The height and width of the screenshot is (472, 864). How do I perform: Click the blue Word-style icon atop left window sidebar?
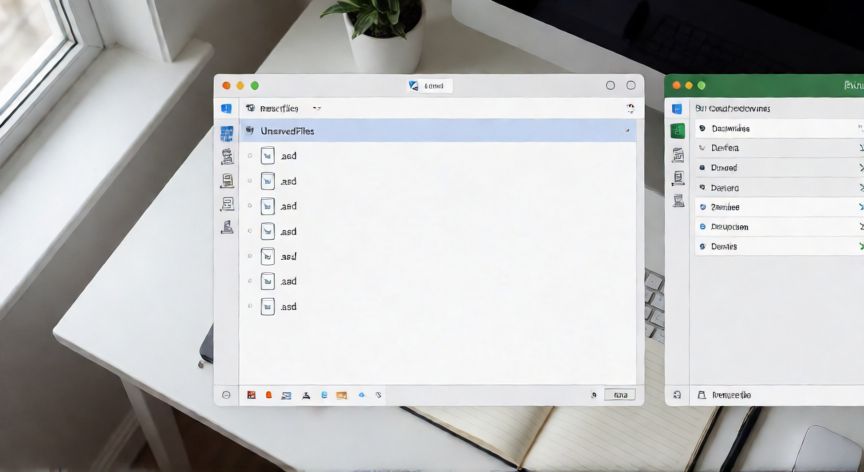coord(226,108)
